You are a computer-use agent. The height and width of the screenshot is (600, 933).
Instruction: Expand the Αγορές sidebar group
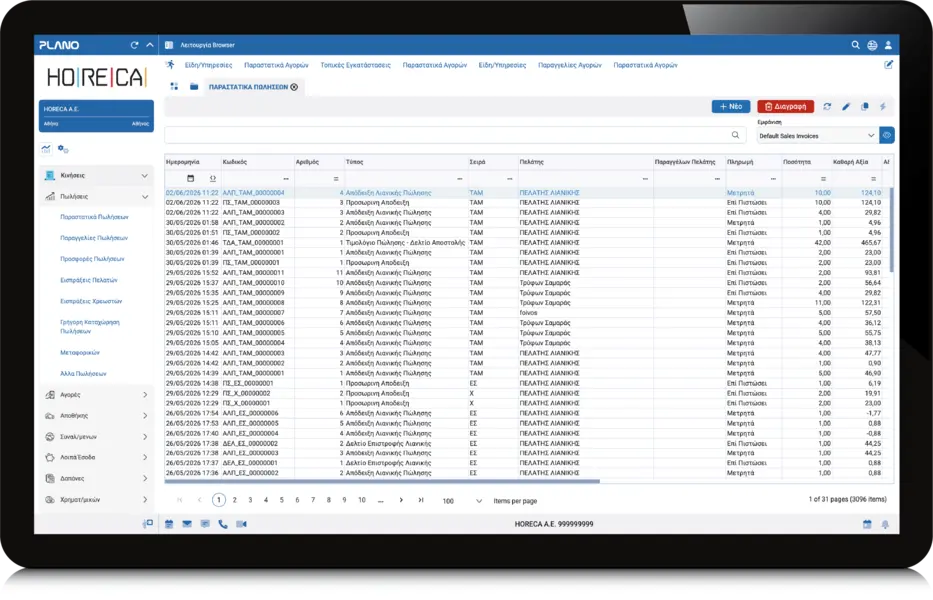point(96,395)
